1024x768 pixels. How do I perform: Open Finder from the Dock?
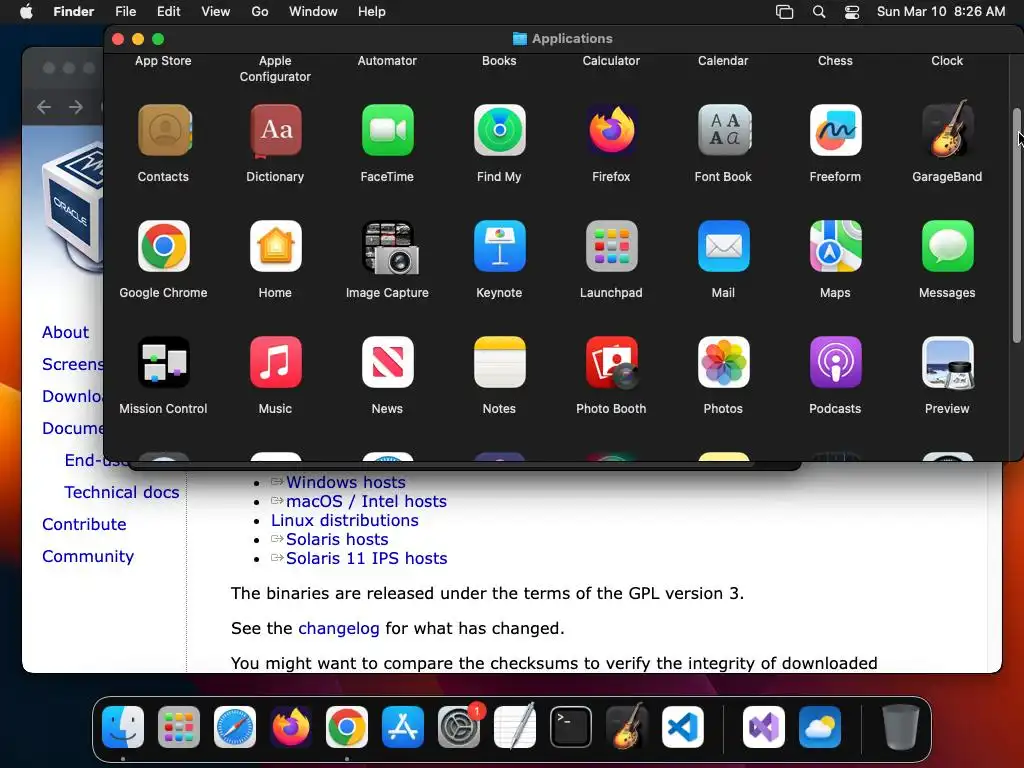[x=123, y=727]
